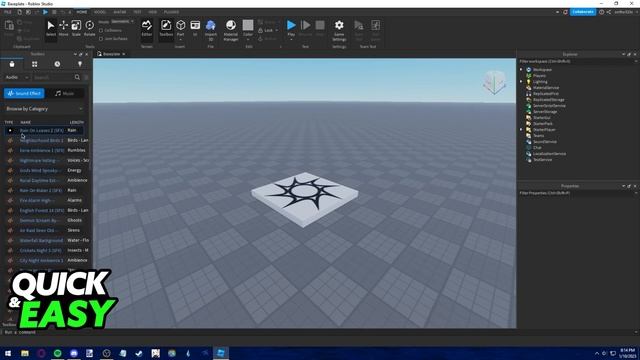Preview the Rain On Leaves sound

(10, 131)
